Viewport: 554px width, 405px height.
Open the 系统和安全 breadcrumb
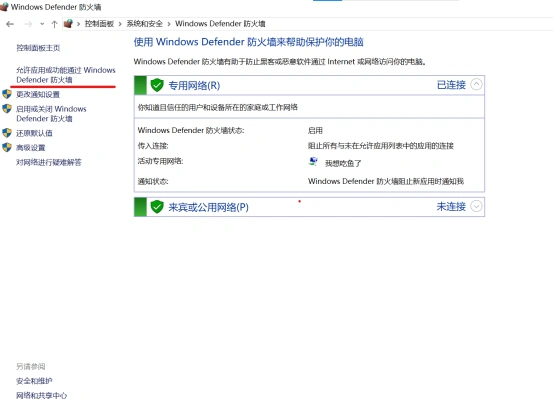pyautogui.click(x=145, y=24)
